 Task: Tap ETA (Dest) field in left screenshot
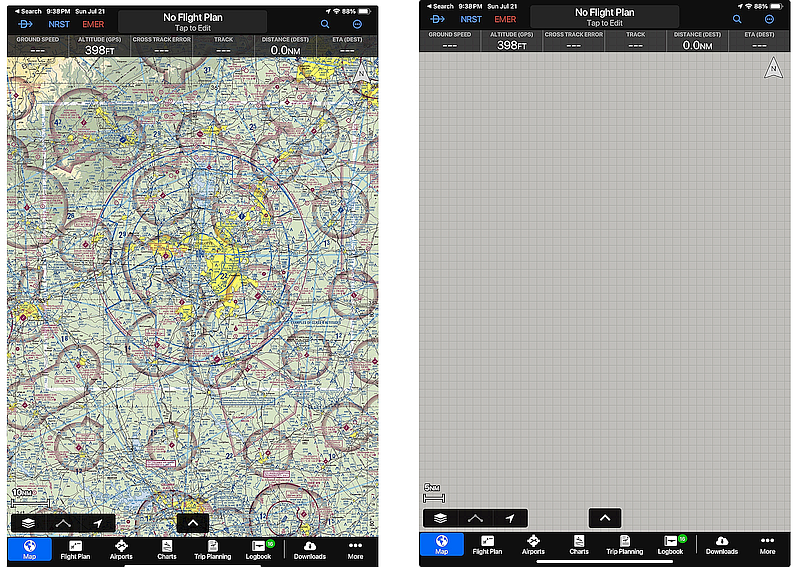[347, 45]
